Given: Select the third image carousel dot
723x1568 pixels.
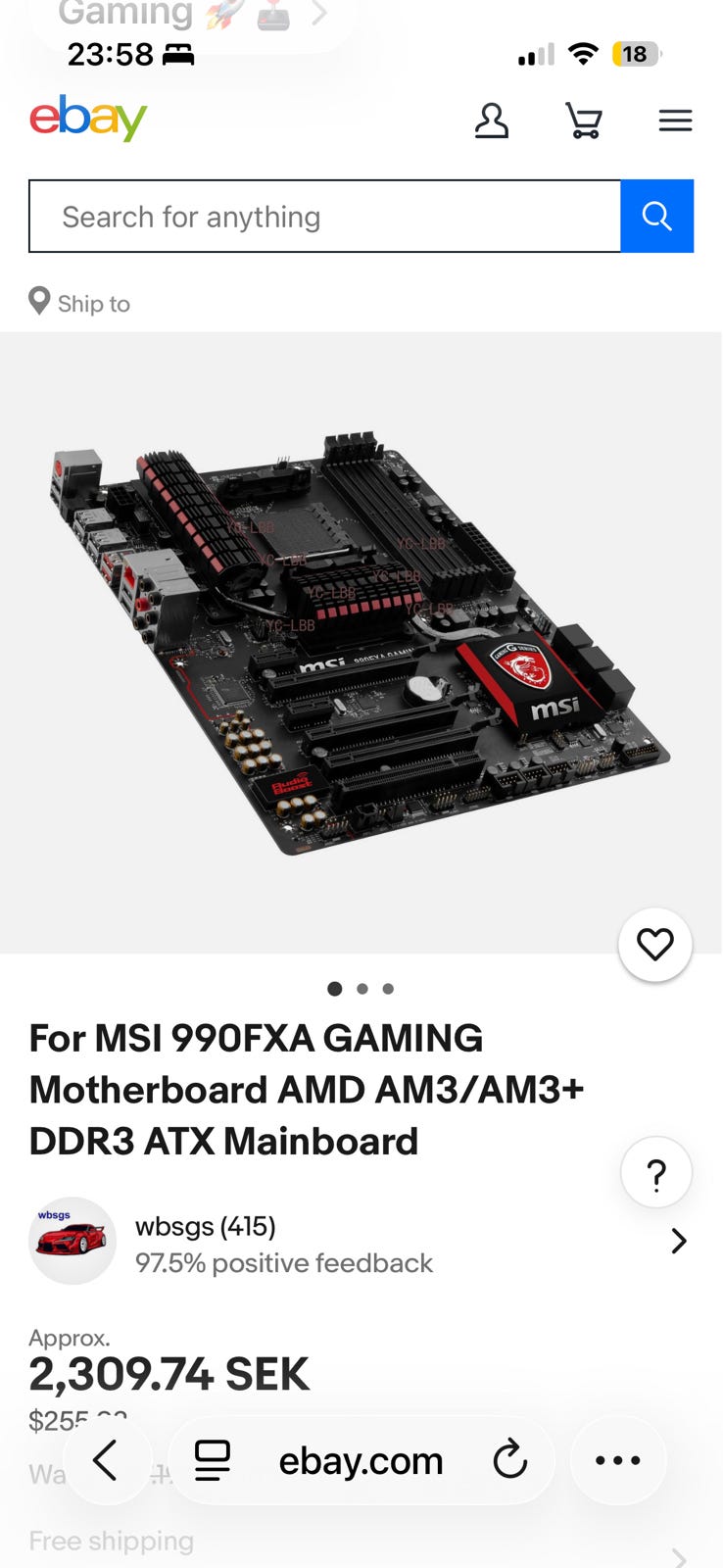Looking at the screenshot, I should 388,989.
